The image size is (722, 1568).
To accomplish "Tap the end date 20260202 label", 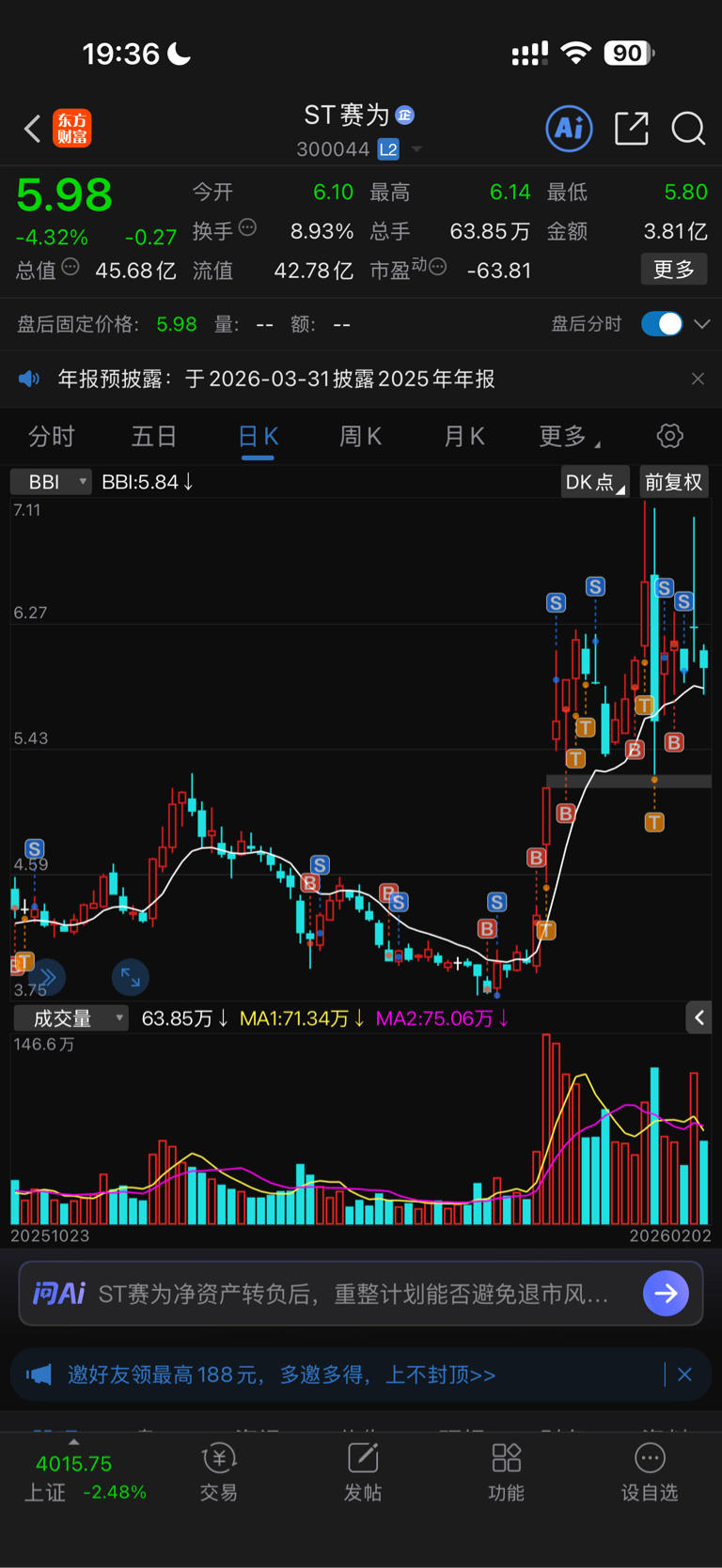I will coord(670,1235).
